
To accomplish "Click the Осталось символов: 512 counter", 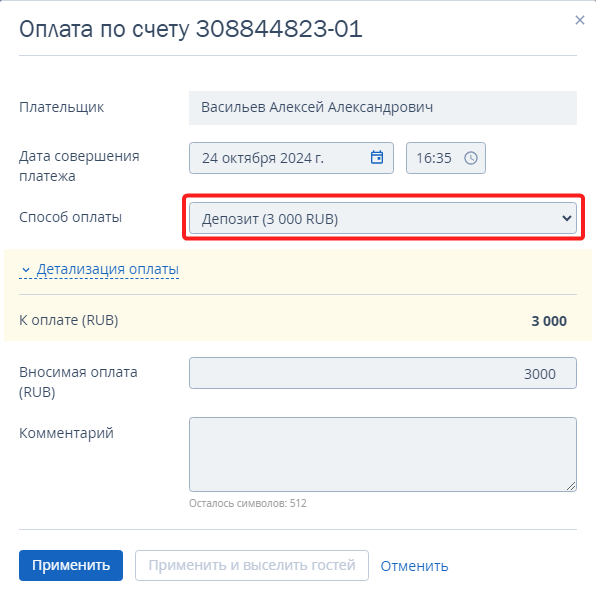I will (x=248, y=503).
